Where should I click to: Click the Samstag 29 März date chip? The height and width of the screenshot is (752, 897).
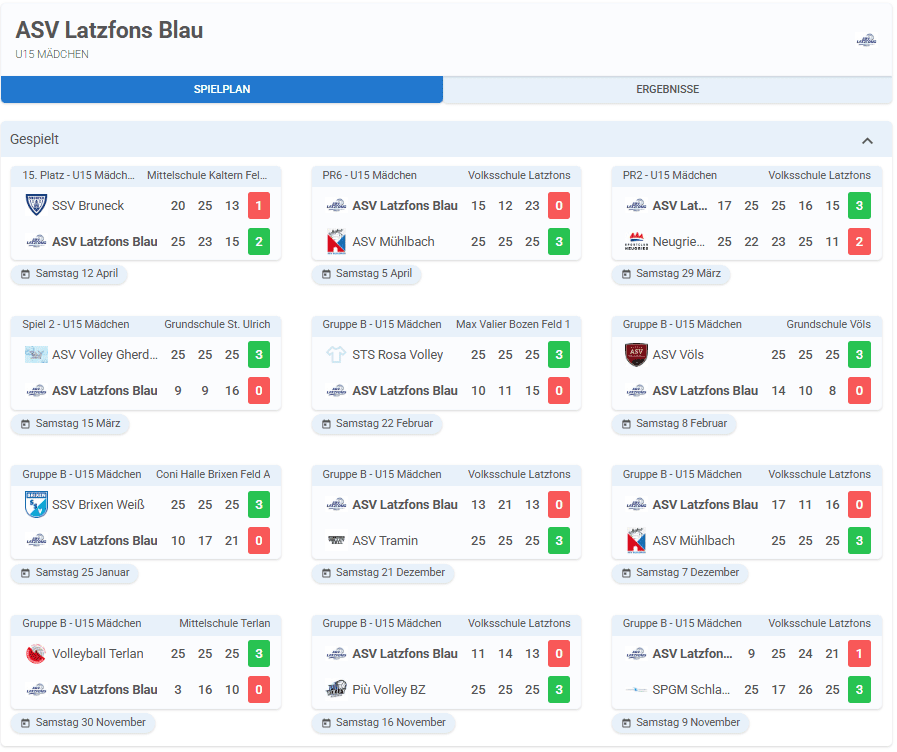click(x=671, y=274)
